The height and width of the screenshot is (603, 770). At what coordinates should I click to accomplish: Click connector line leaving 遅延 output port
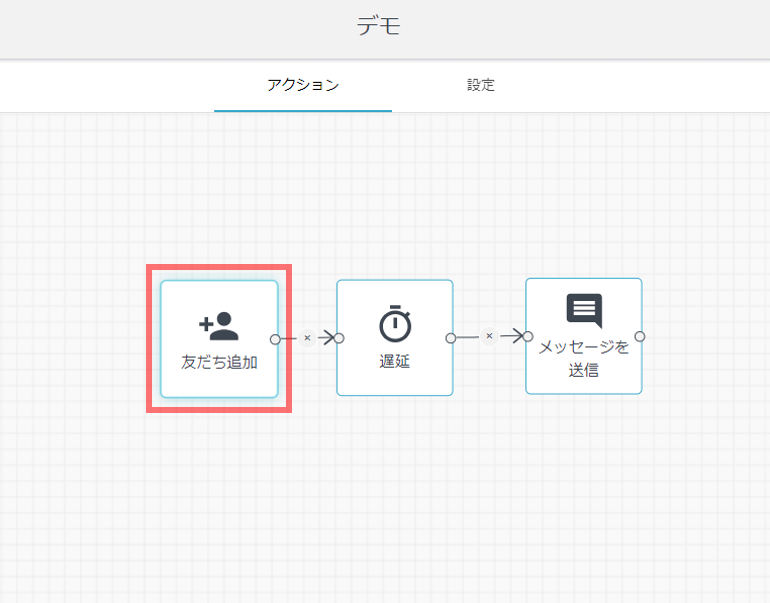click(x=468, y=337)
